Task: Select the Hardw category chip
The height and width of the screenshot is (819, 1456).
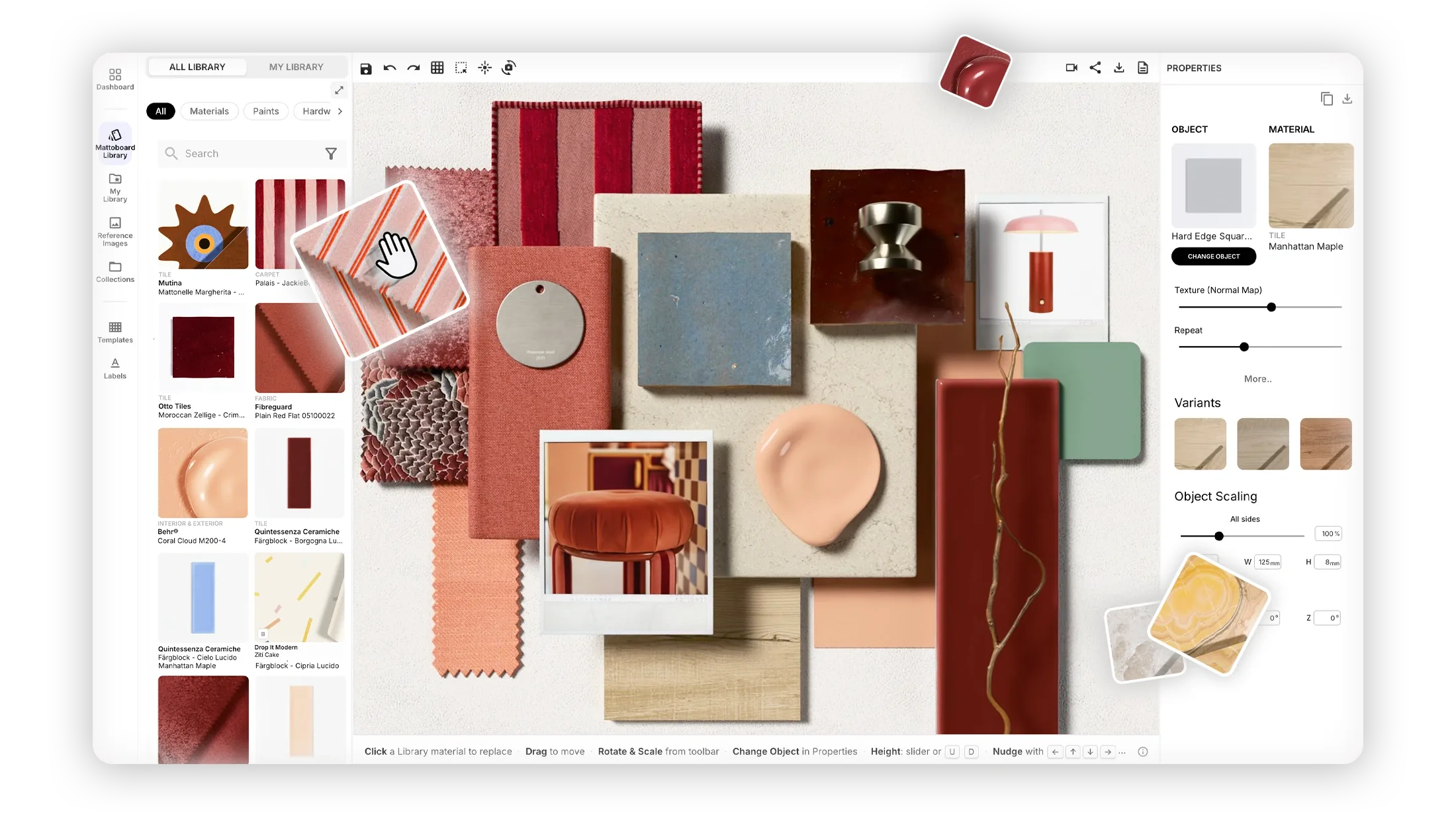Action: pyautogui.click(x=316, y=111)
